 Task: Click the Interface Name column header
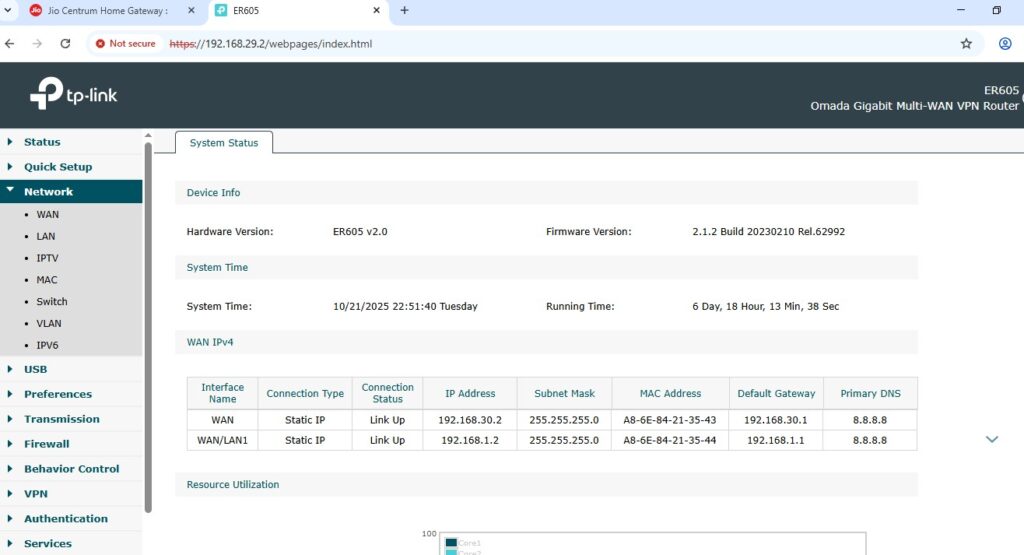click(222, 393)
